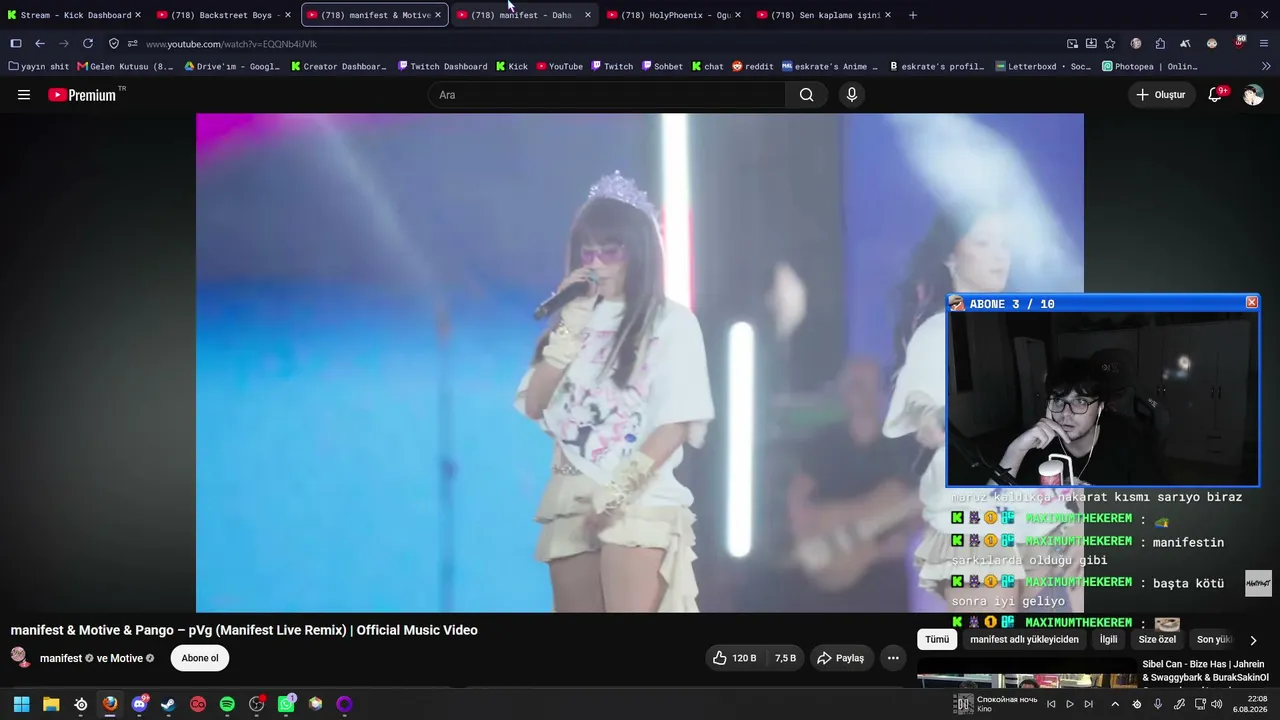Select the Size özel filter chip
Image resolution: width=1280 pixels, height=720 pixels.
coord(1157,639)
